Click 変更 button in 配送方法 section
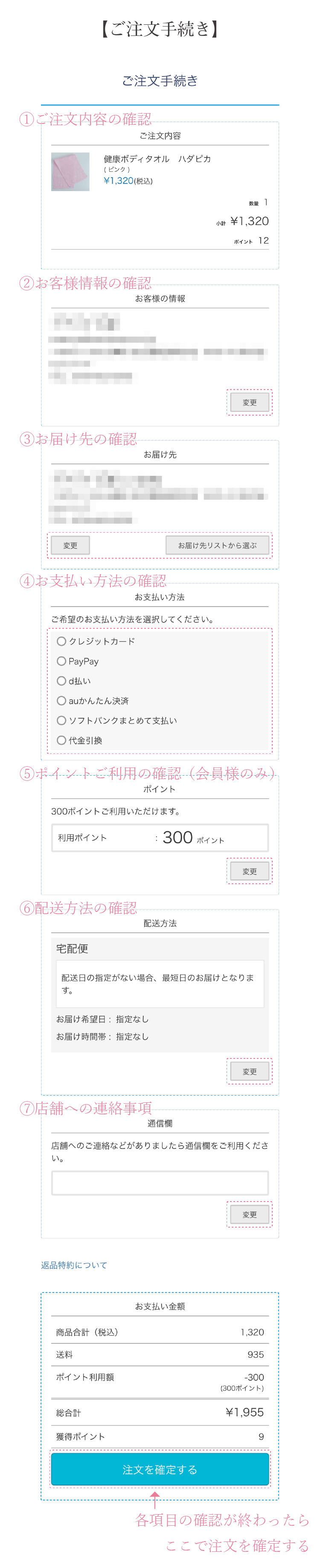Image resolution: width=320 pixels, height=1568 pixels. point(250,1071)
